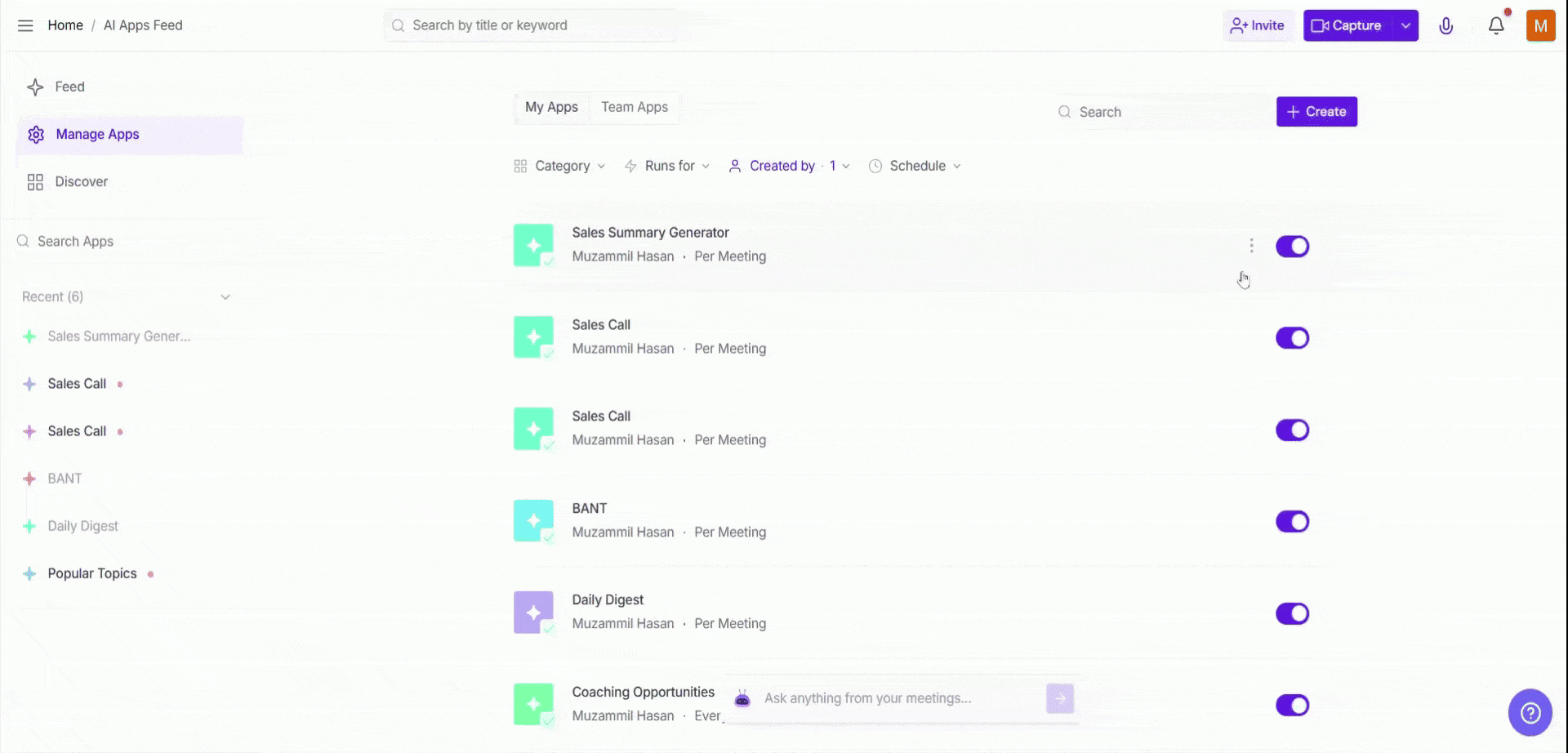Open the Schedule filter dropdown
Screen dimensions: 1568x753
(915, 166)
